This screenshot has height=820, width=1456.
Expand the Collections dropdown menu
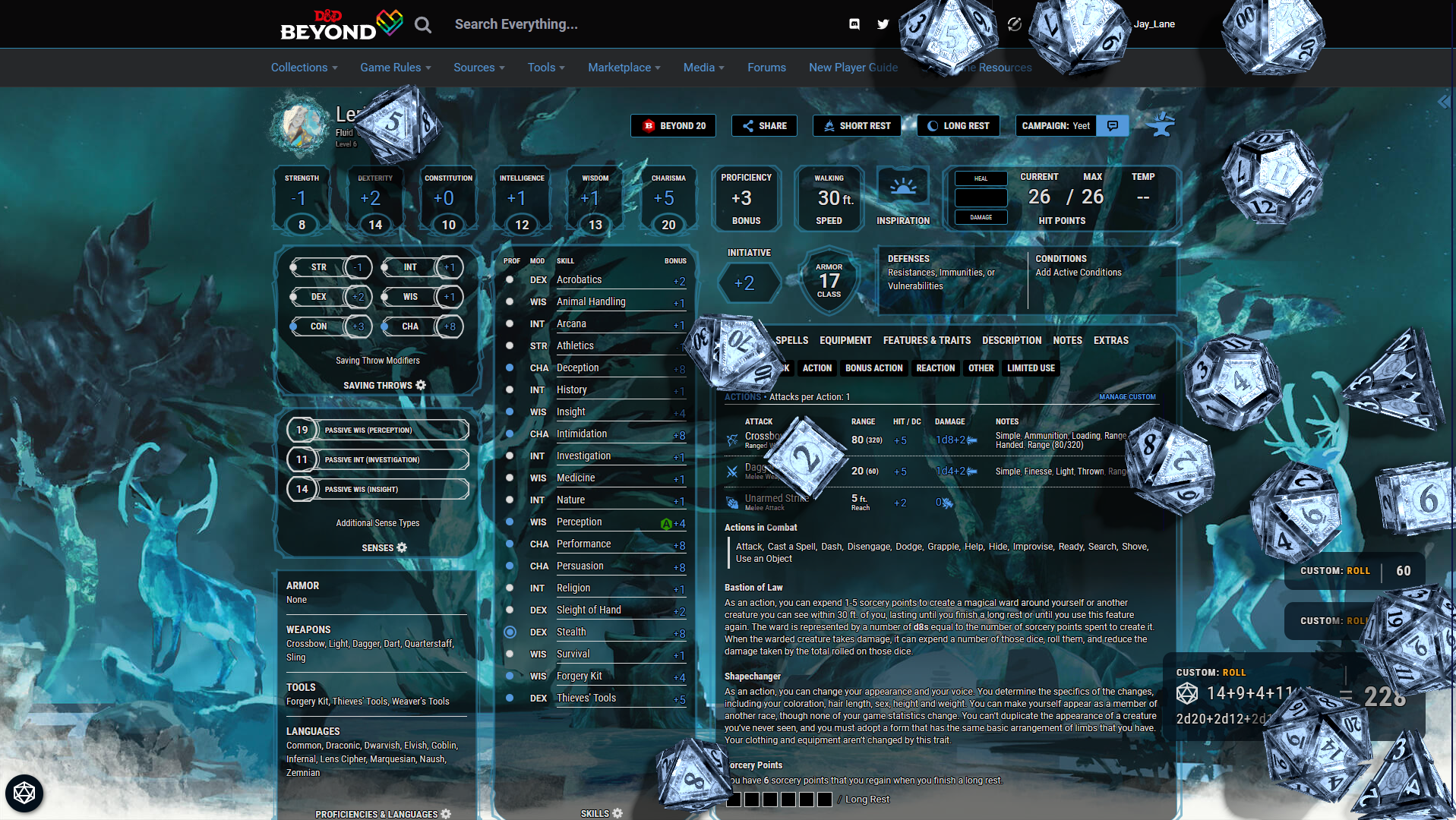304,68
